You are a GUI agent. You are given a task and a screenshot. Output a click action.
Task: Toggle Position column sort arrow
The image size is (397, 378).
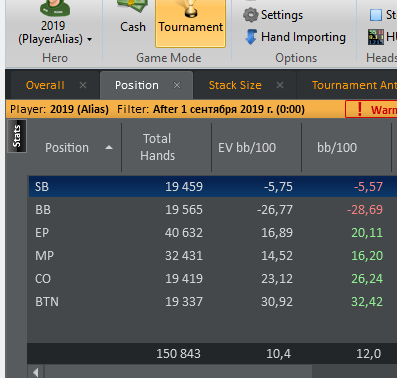point(109,147)
